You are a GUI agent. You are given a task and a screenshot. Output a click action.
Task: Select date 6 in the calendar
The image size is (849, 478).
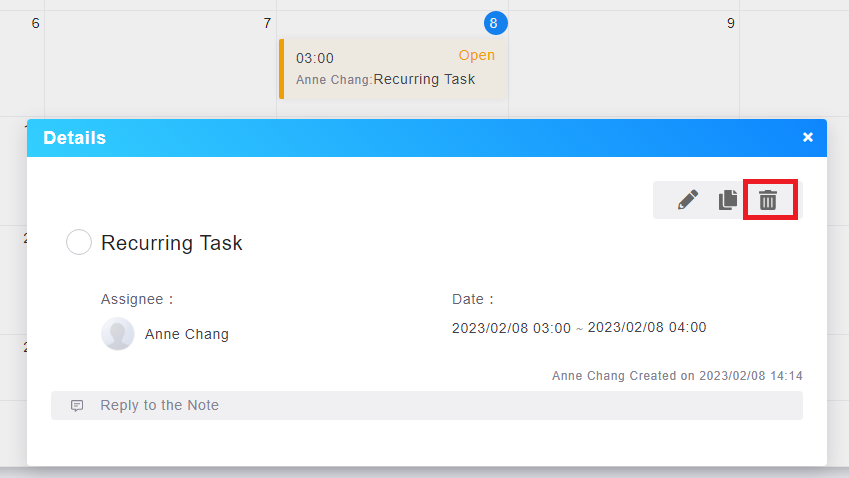click(36, 23)
